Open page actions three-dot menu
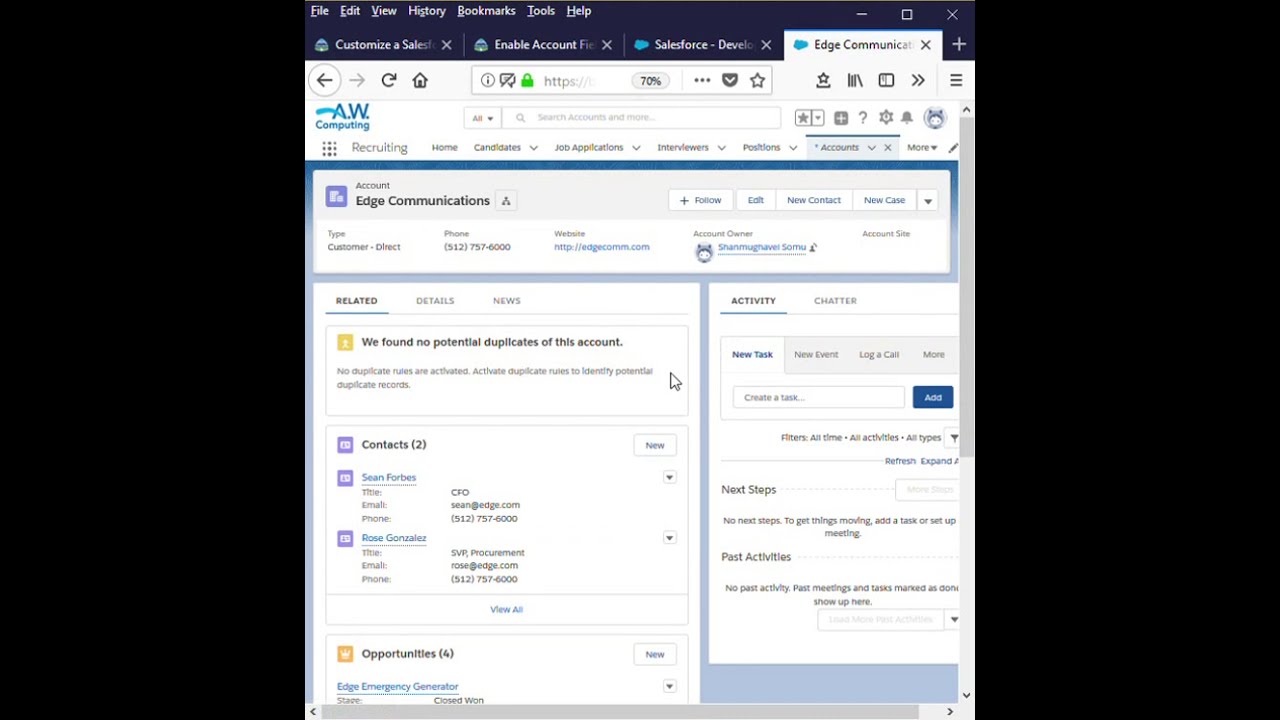1280x720 pixels. (x=702, y=80)
